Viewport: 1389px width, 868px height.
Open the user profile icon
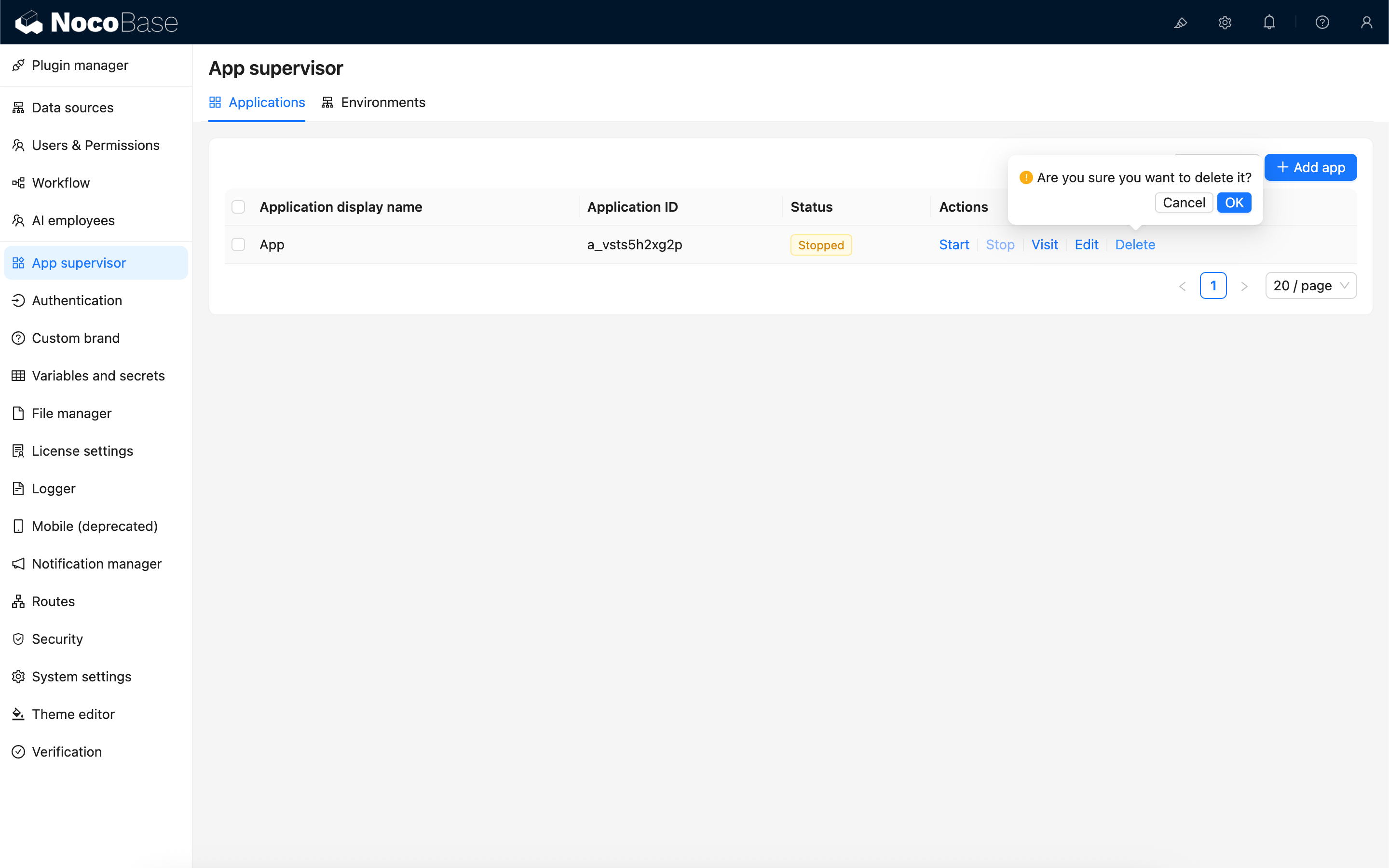(1366, 22)
